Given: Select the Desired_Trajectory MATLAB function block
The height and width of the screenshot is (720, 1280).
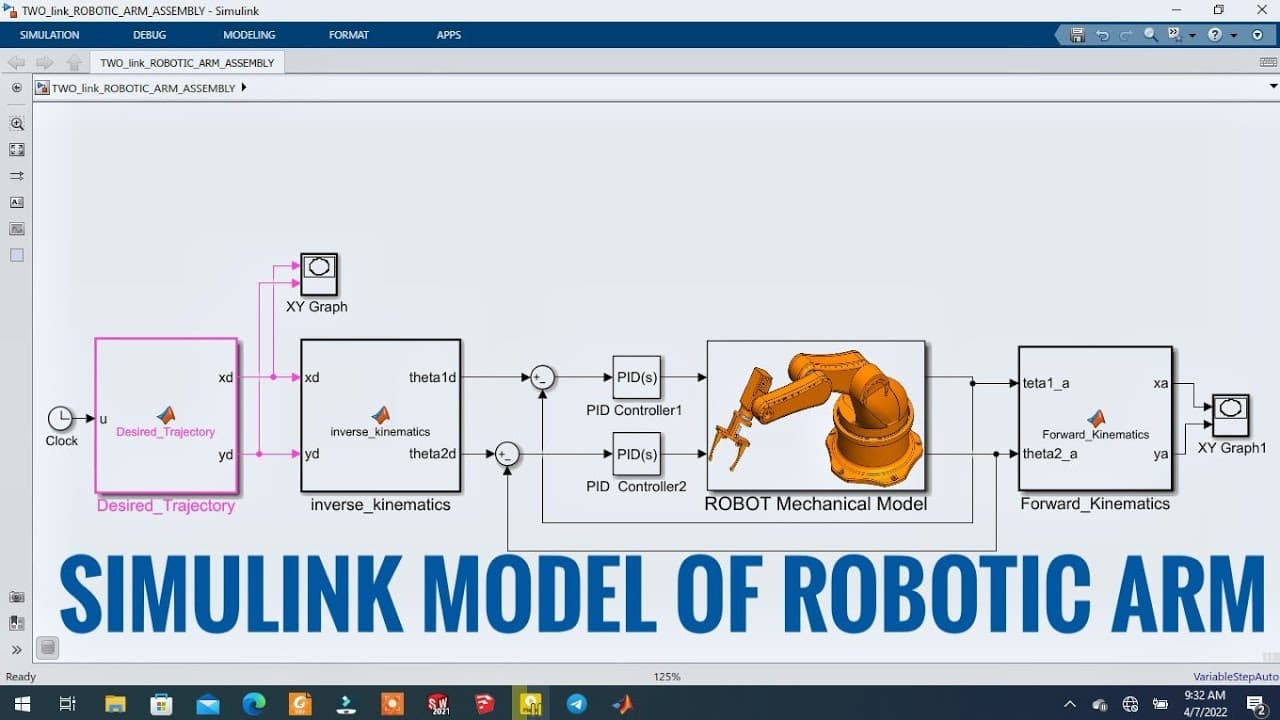Looking at the screenshot, I should pos(166,416).
